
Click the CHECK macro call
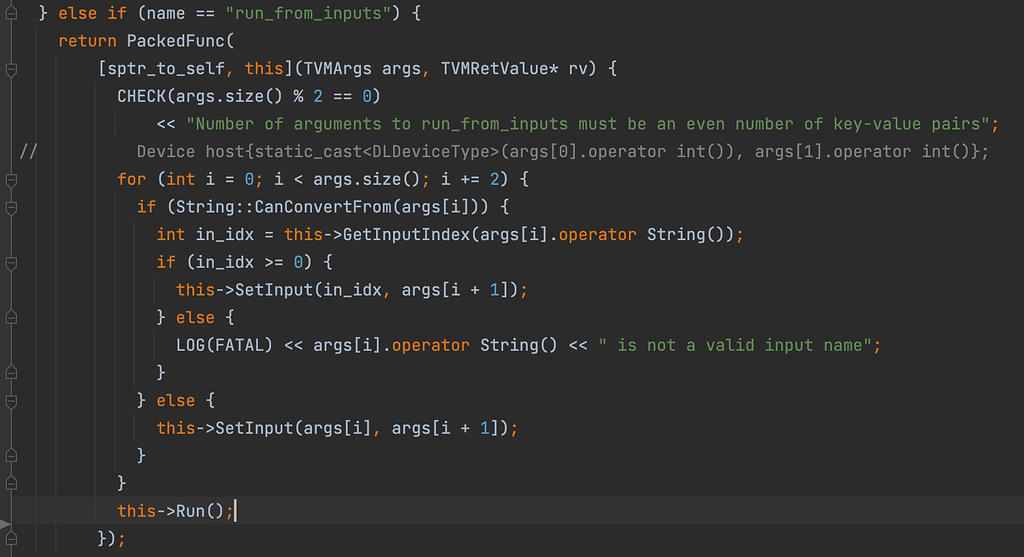[141, 97]
